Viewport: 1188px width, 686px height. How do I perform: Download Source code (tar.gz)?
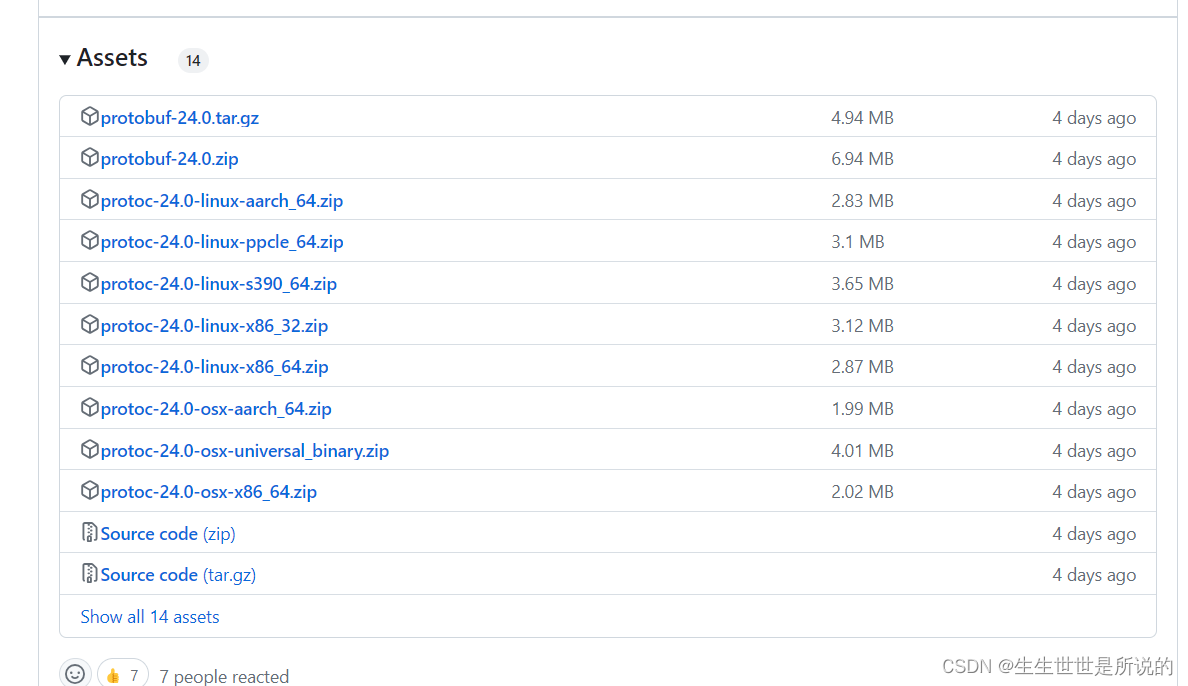pyautogui.click(x=178, y=575)
